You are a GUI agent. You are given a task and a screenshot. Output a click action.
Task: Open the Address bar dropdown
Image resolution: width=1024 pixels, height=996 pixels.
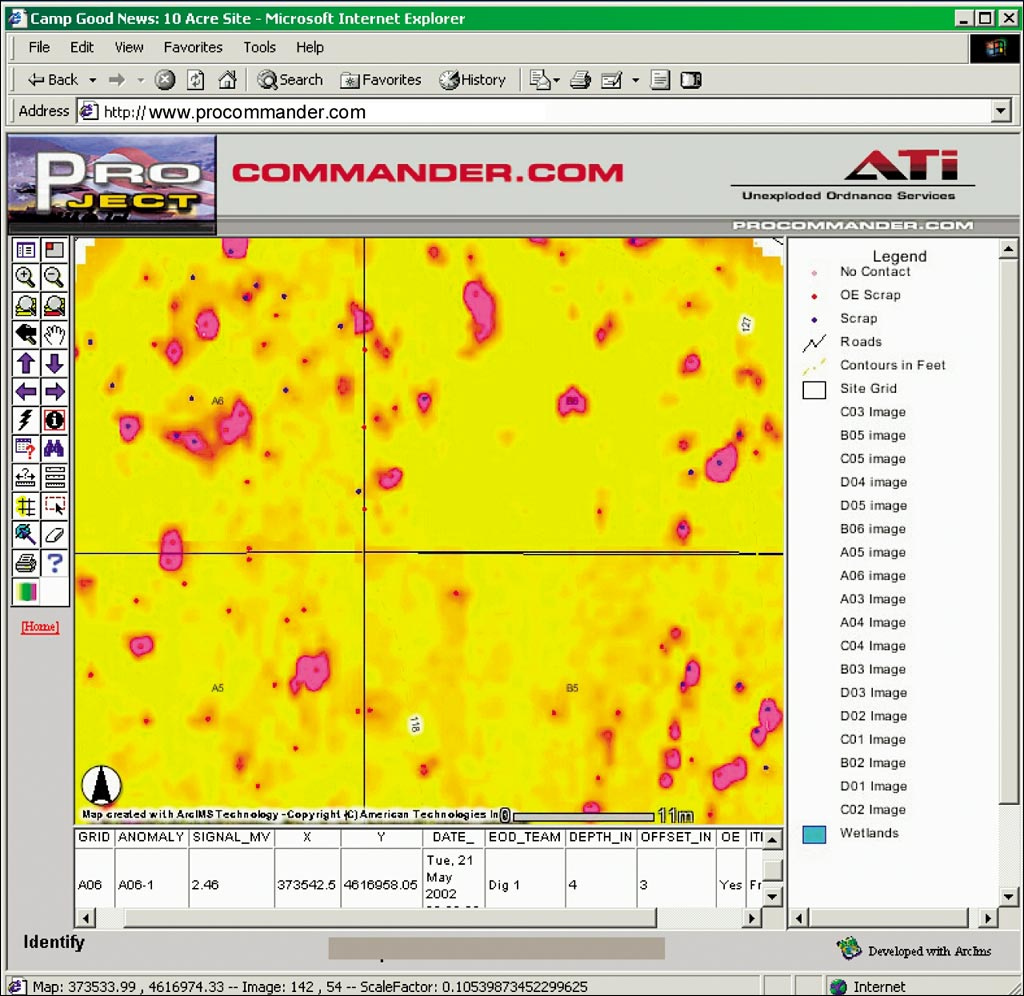(1000, 112)
